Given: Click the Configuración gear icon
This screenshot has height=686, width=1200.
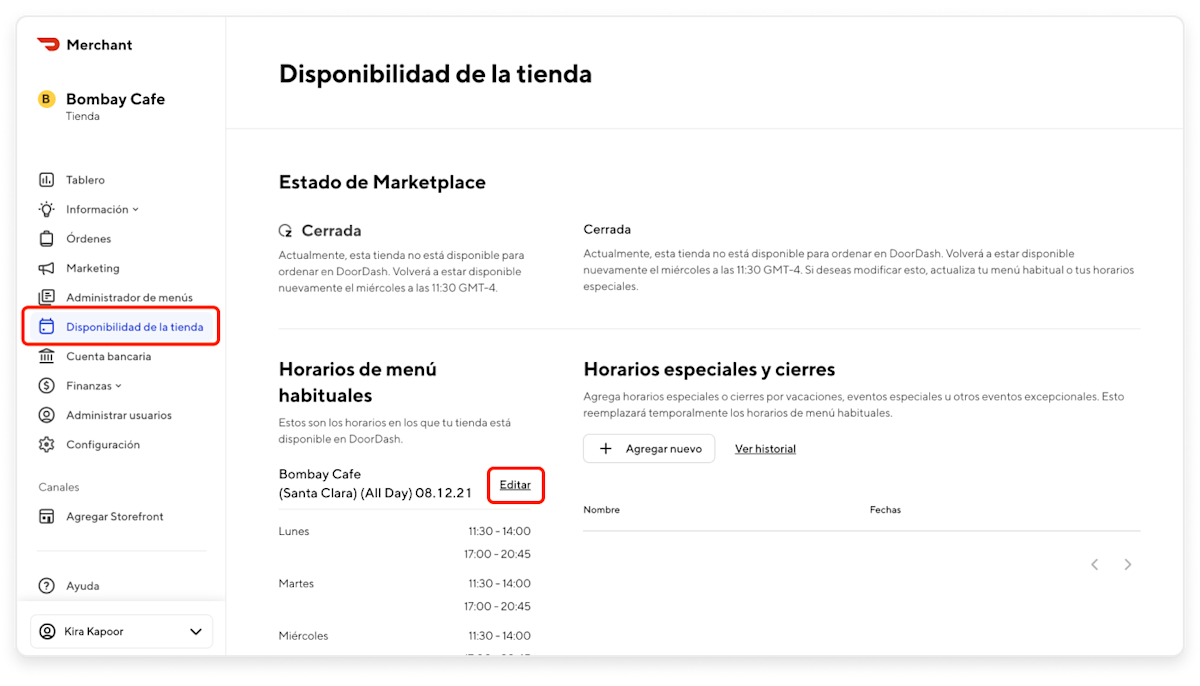Looking at the screenshot, I should pos(46,444).
